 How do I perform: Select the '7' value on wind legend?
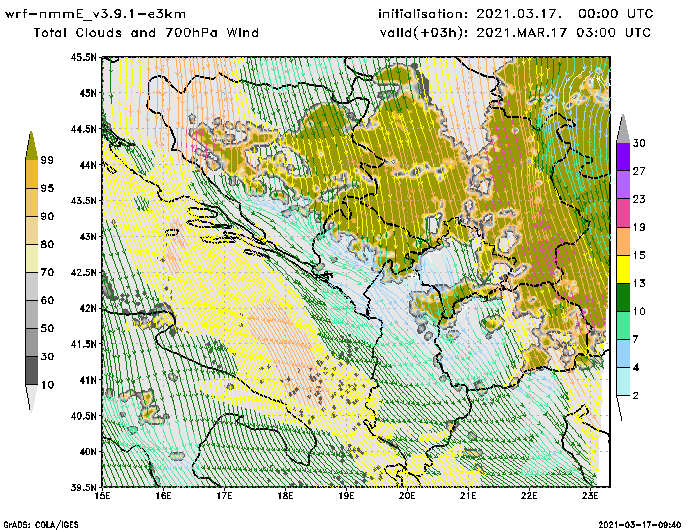point(636,339)
